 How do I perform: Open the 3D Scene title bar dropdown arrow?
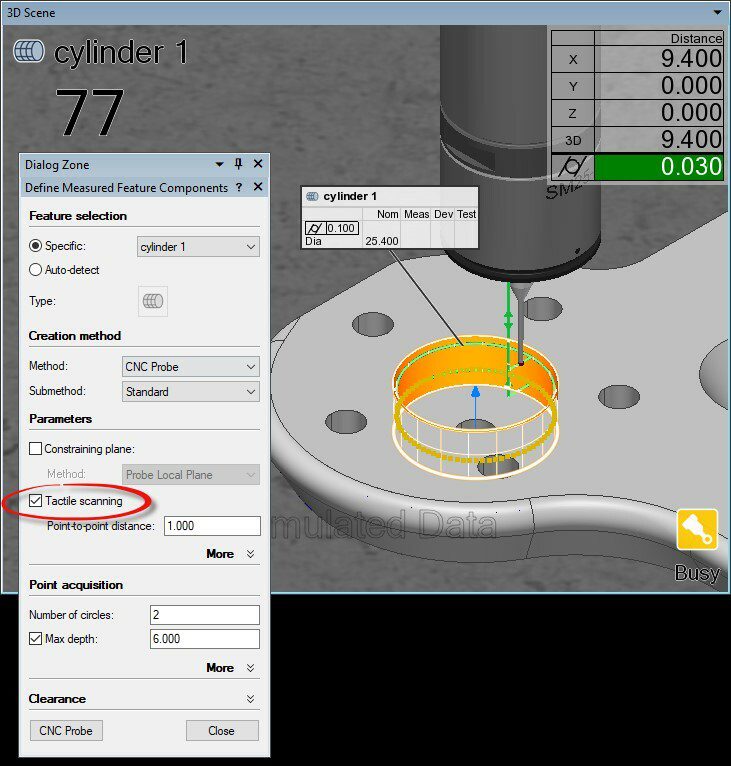(x=717, y=12)
